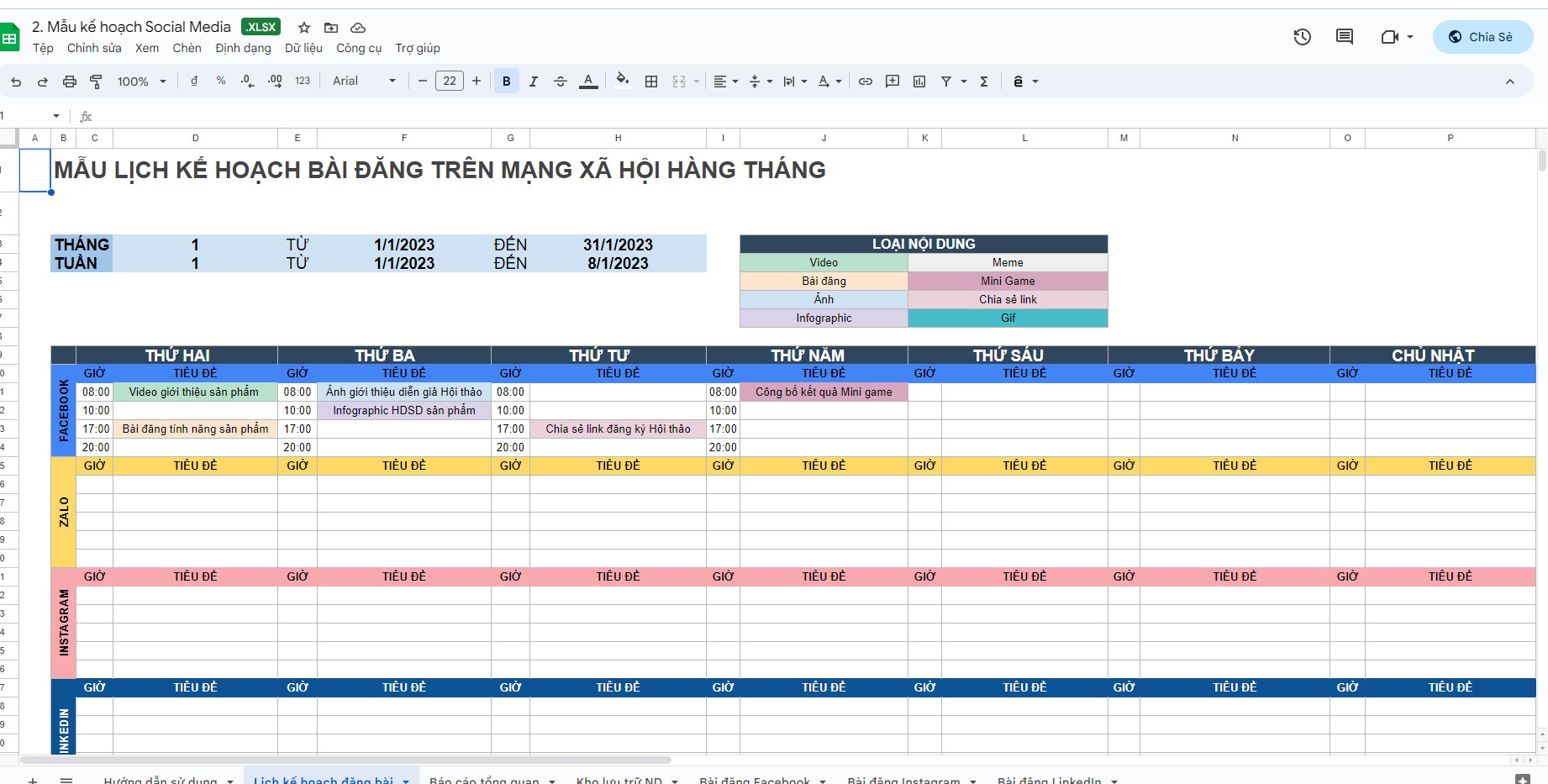Decrease decimal places icon

pos(247,81)
